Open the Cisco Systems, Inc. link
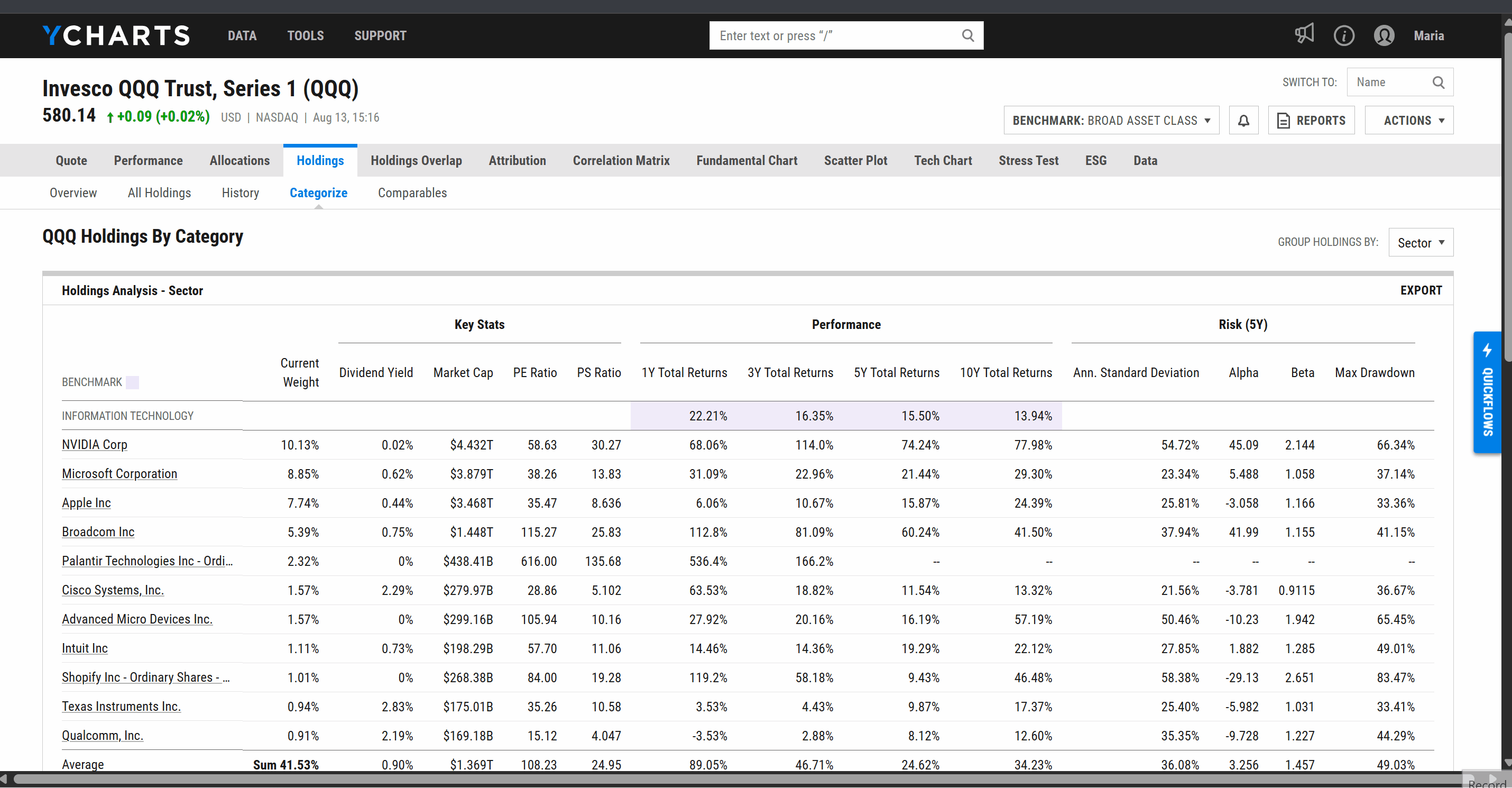 point(113,590)
